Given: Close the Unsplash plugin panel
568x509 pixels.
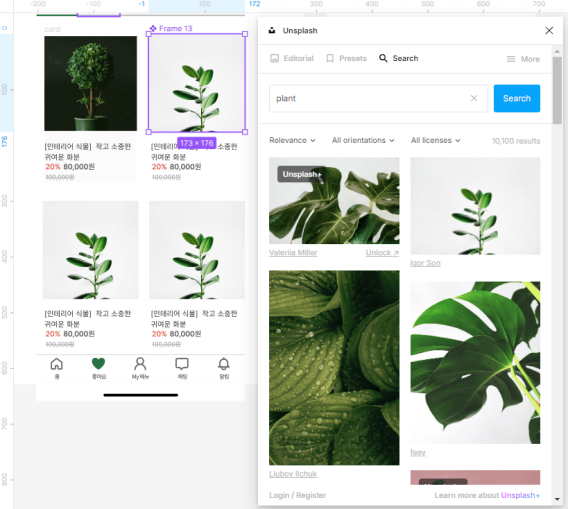Looking at the screenshot, I should [549, 30].
